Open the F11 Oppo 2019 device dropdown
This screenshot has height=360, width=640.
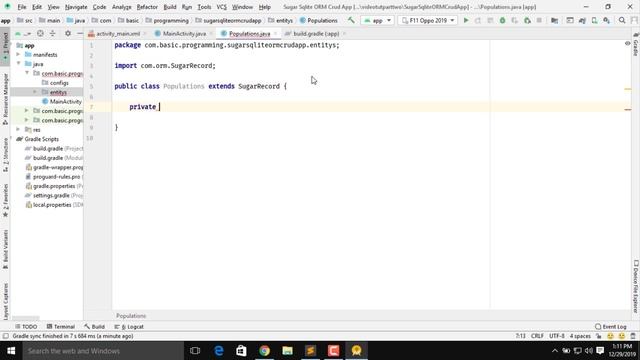(x=427, y=20)
